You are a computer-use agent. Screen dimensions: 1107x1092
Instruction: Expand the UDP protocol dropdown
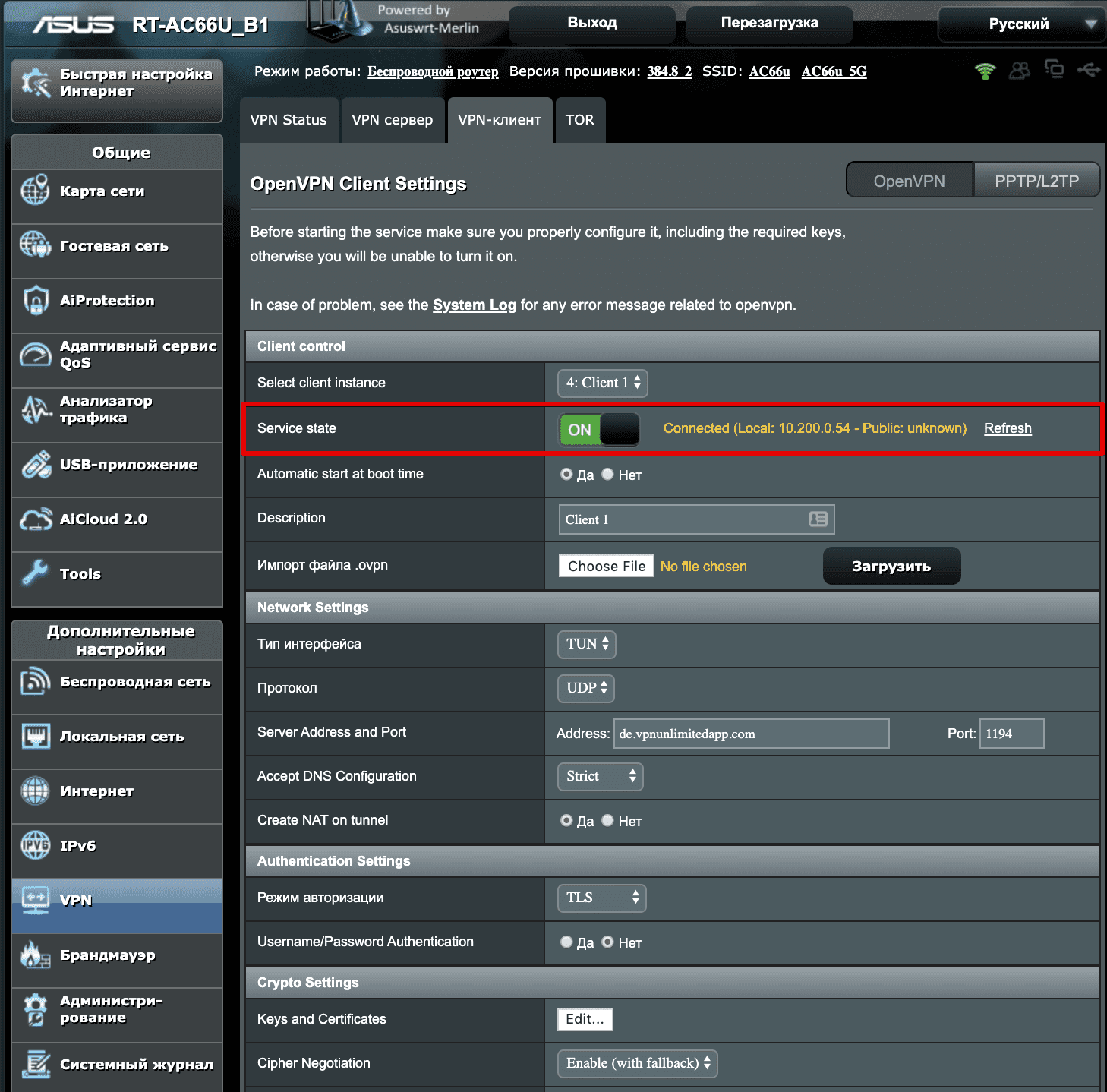(586, 688)
